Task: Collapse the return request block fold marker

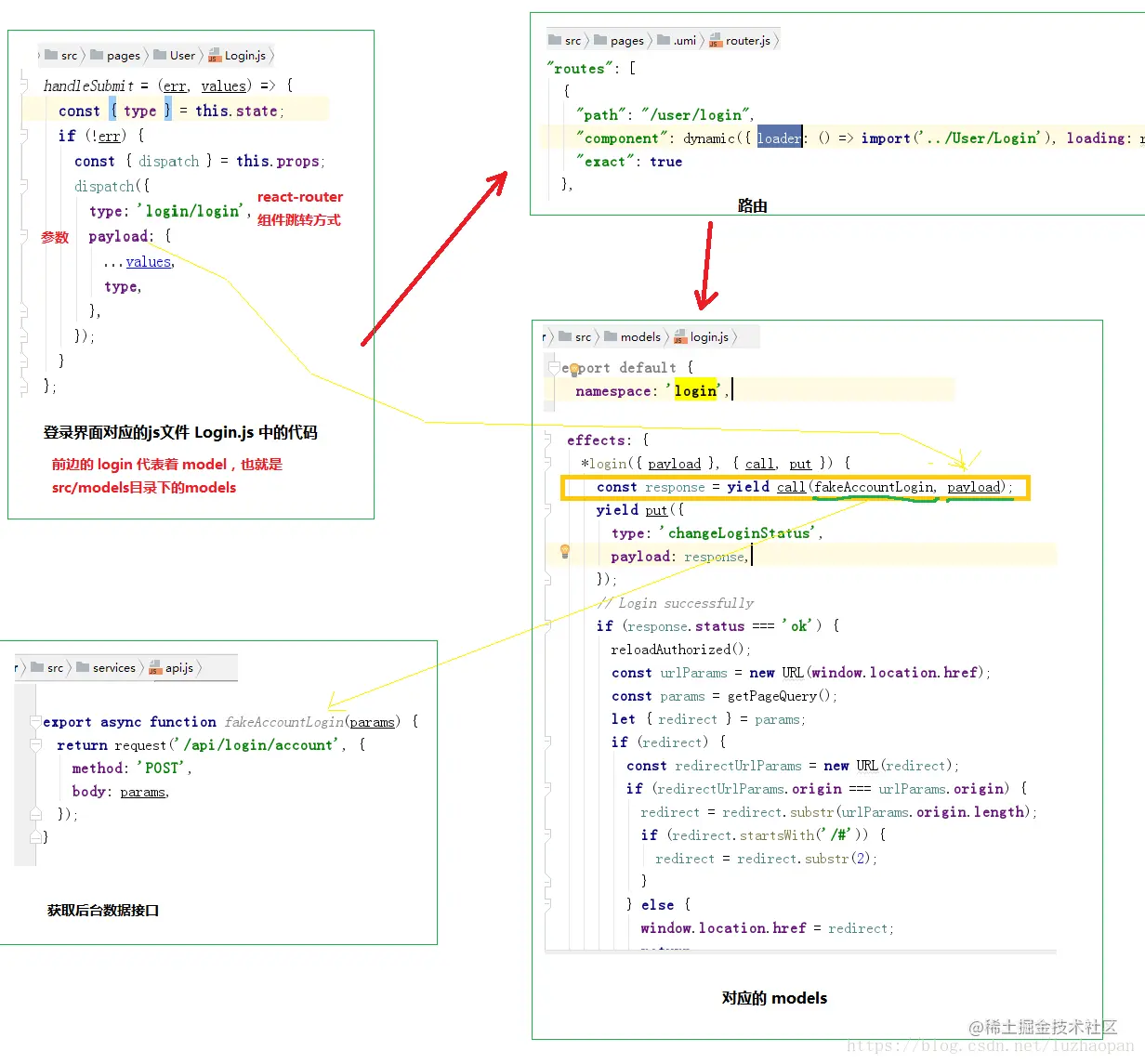Action: pos(35,745)
